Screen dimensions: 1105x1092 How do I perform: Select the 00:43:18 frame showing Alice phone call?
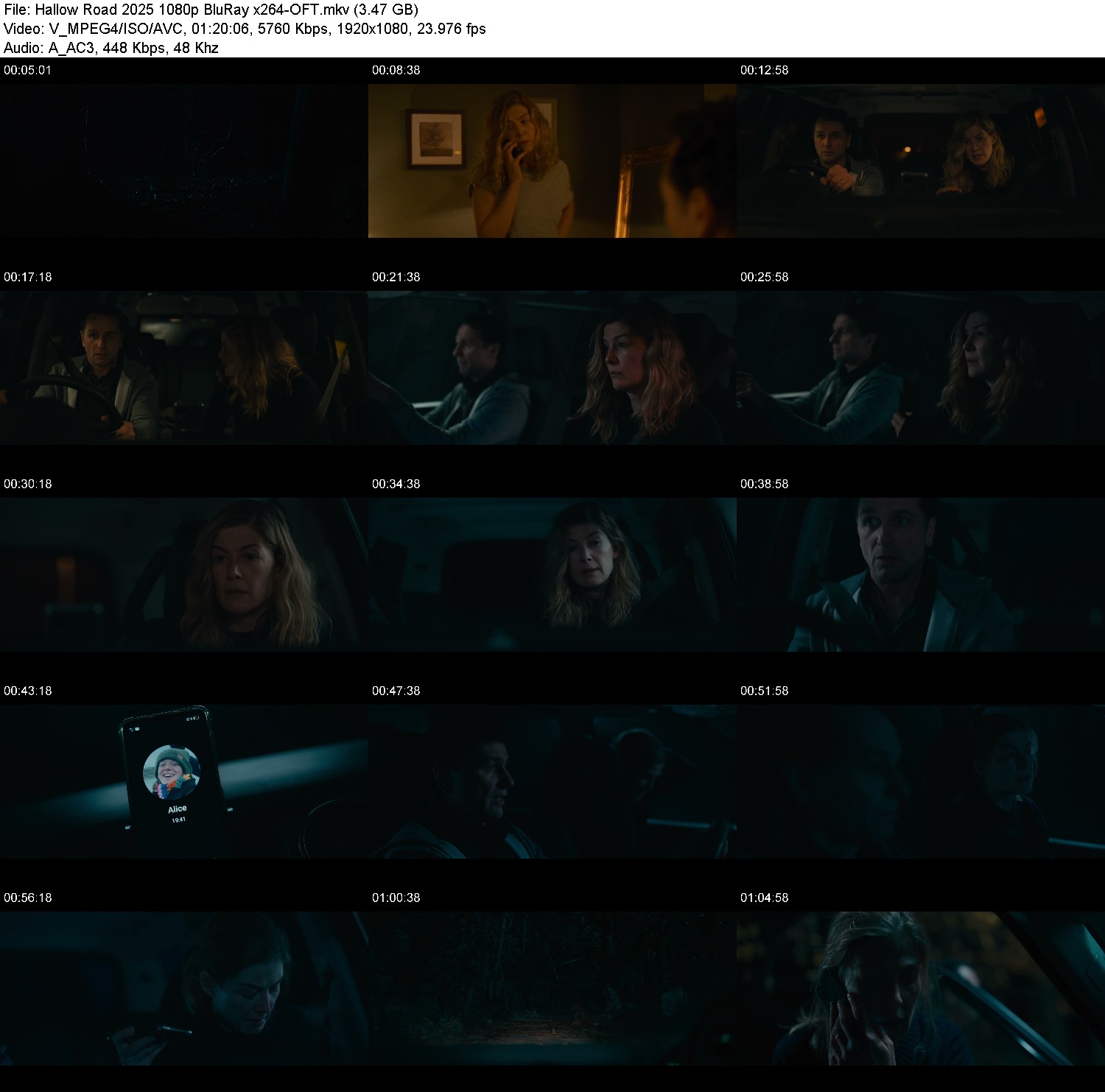[184, 781]
